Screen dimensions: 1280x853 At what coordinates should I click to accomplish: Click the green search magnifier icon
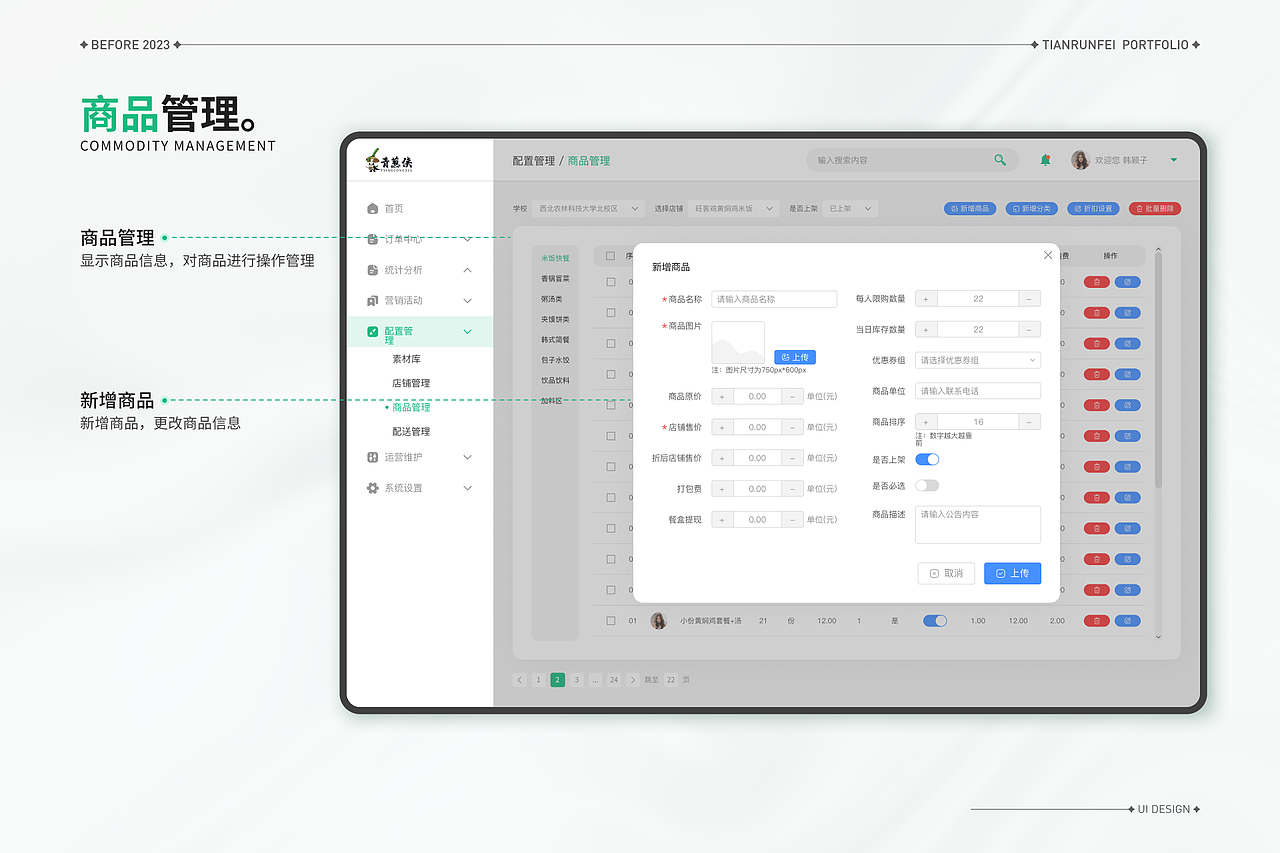(x=1000, y=160)
